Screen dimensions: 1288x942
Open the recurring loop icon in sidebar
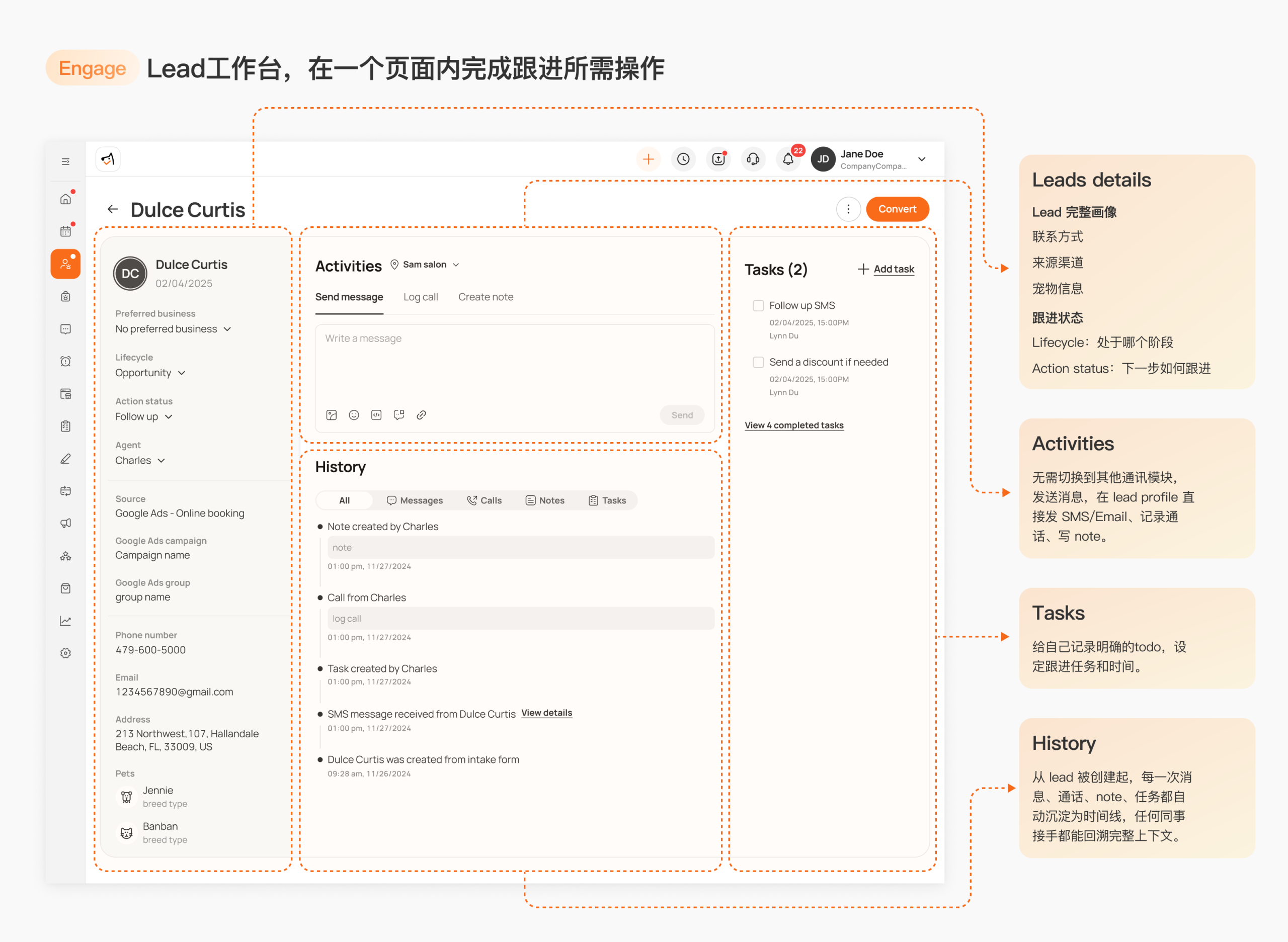tap(65, 491)
